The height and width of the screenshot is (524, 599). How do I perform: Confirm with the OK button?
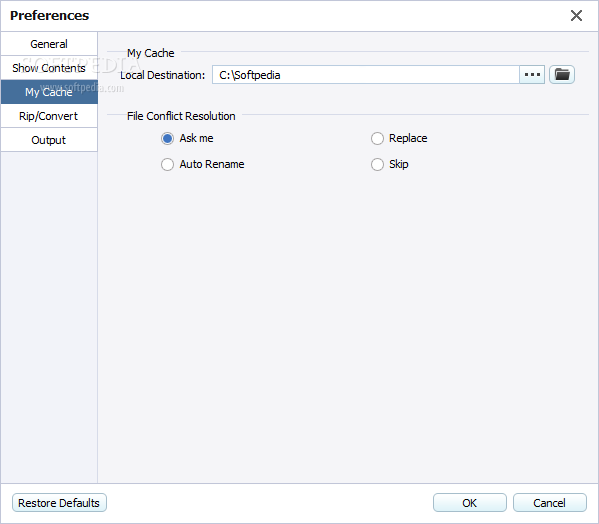pyautogui.click(x=469, y=503)
